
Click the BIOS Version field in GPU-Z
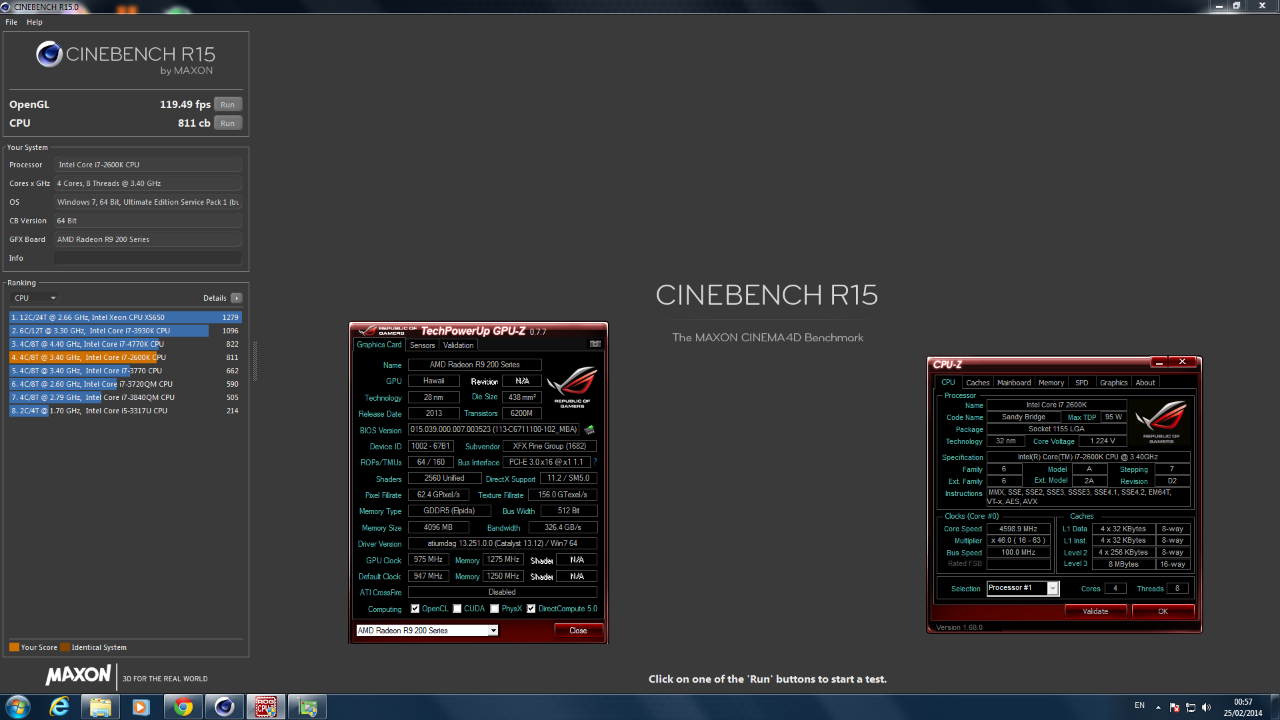494,429
